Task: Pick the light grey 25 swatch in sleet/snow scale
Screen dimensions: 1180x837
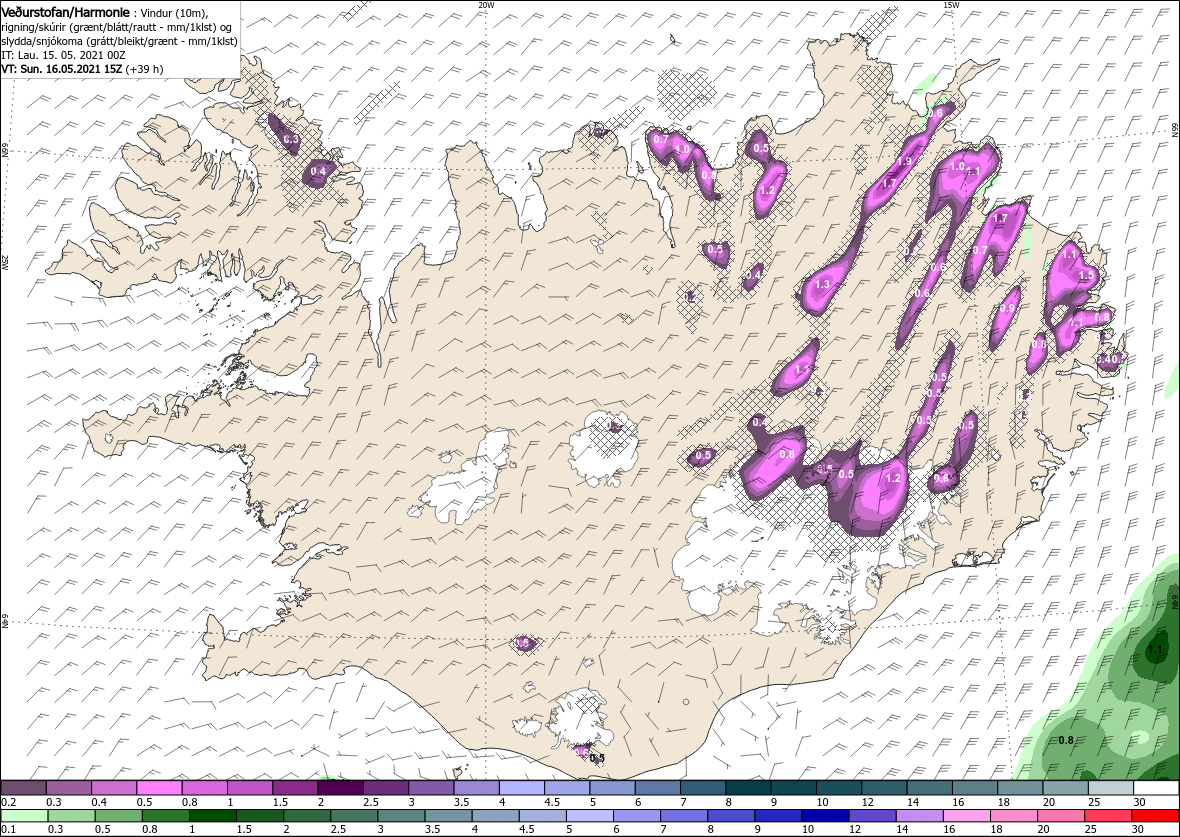Action: click(x=1112, y=787)
